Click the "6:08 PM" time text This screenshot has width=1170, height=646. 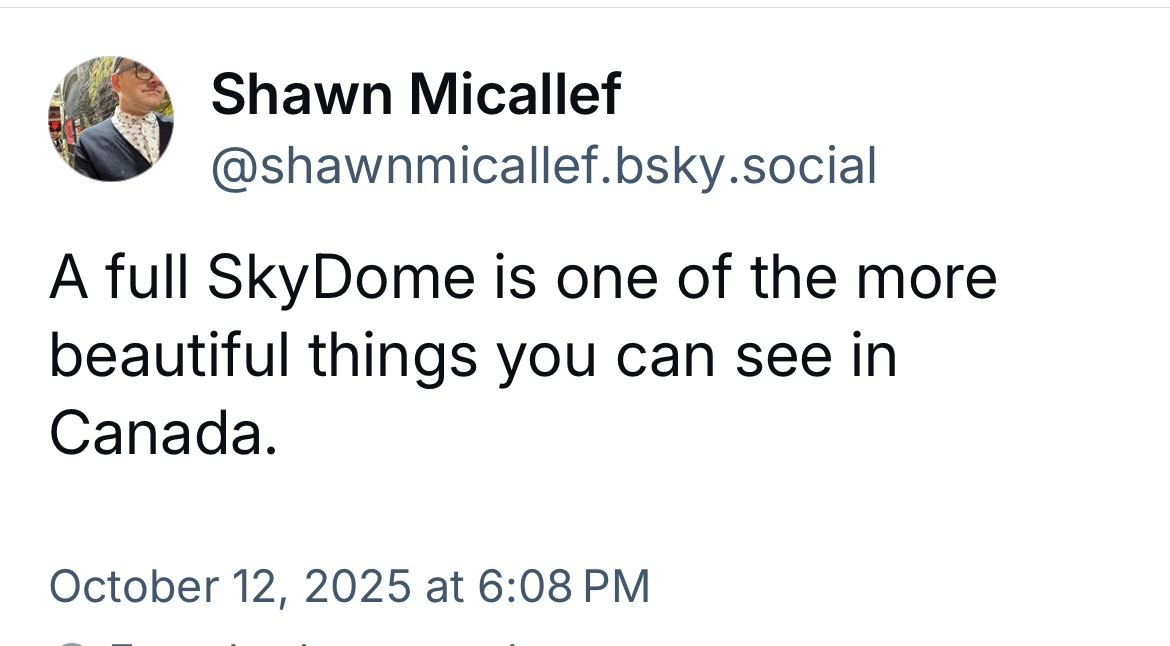(564, 585)
